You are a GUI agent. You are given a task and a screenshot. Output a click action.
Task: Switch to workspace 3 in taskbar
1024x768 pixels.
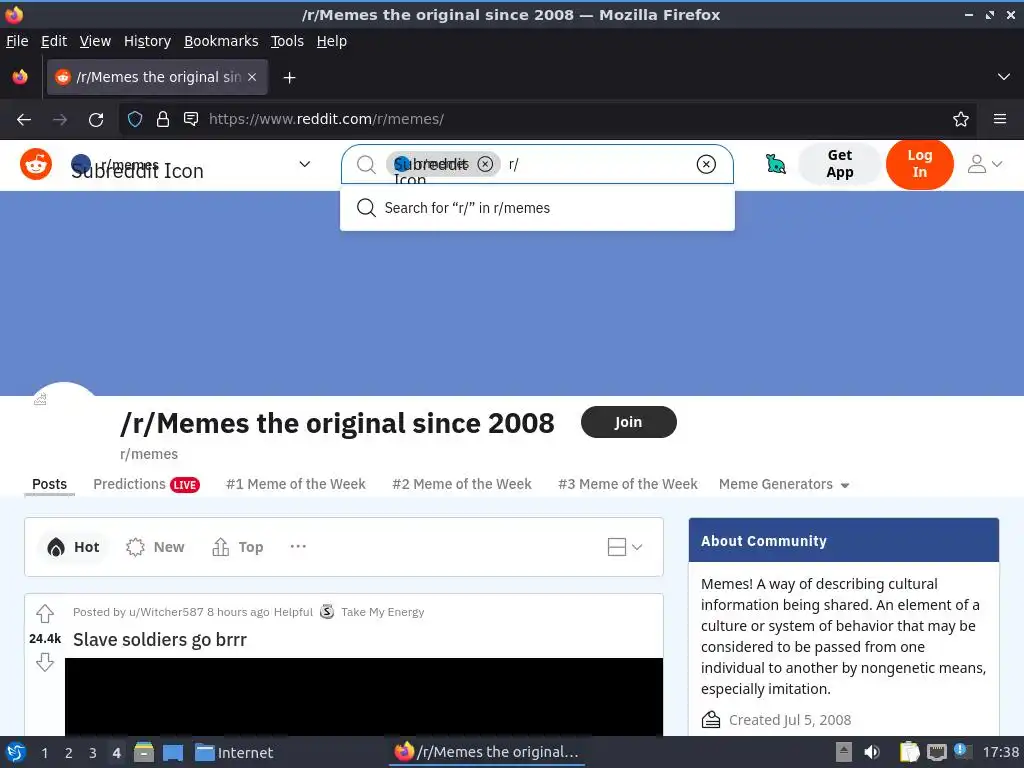point(93,753)
